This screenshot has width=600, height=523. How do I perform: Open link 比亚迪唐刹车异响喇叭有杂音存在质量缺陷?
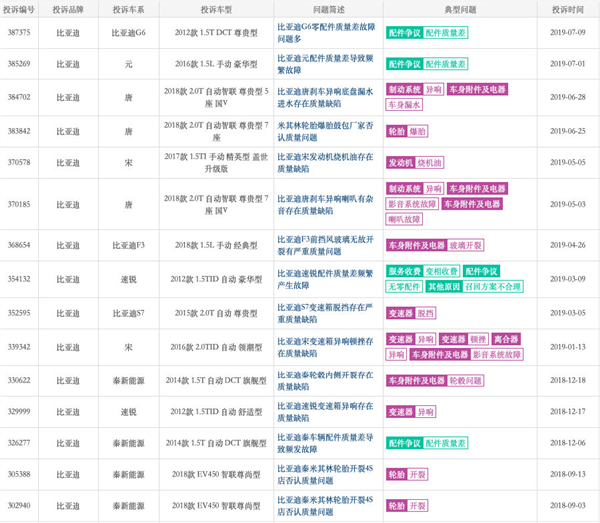point(325,205)
